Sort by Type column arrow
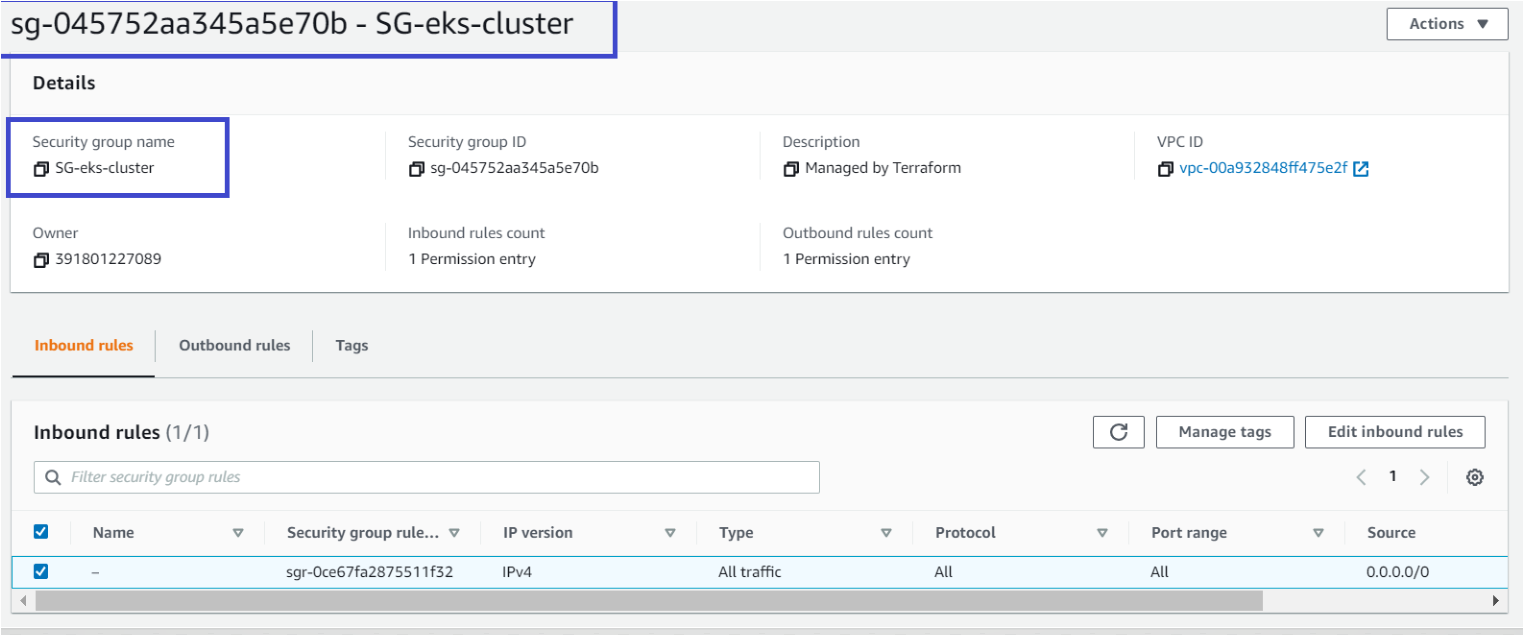This screenshot has width=1524, height=636. tap(886, 533)
